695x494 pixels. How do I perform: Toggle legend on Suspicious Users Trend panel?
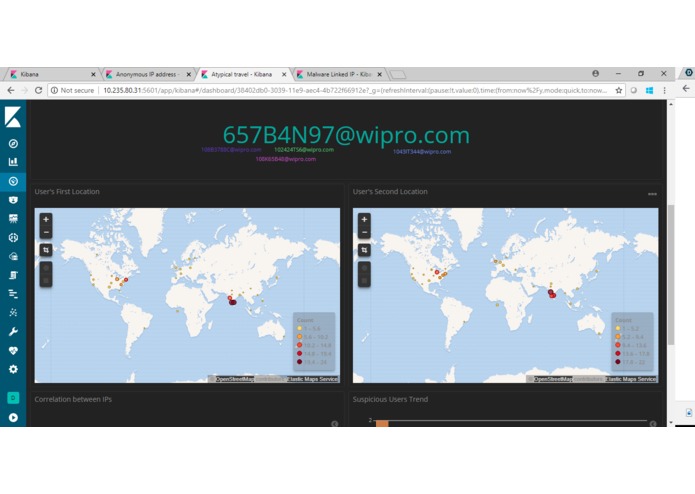[653, 424]
